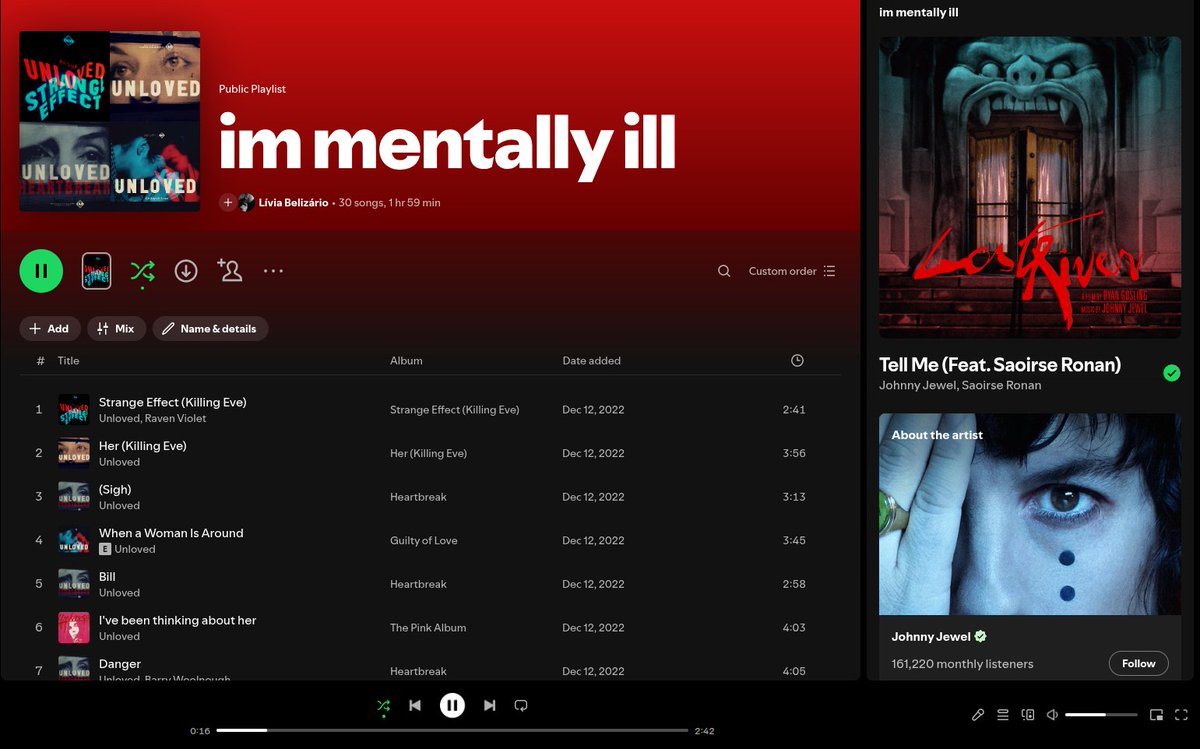Open Johnny Jewel's name in the artist card
Image resolution: width=1200 pixels, height=749 pixels.
click(932, 636)
